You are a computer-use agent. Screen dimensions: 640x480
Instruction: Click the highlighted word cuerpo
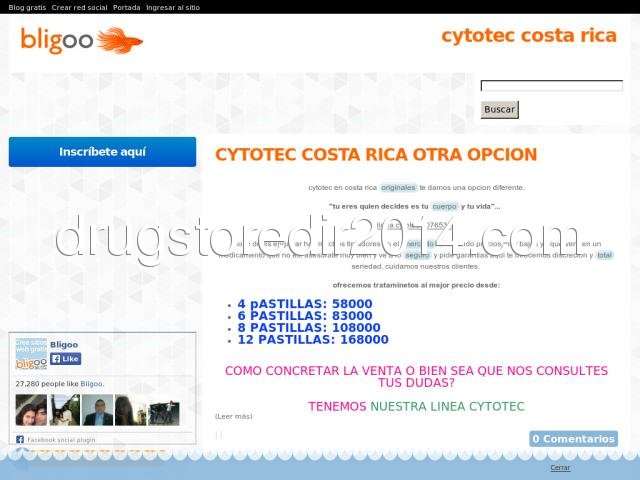click(444, 207)
